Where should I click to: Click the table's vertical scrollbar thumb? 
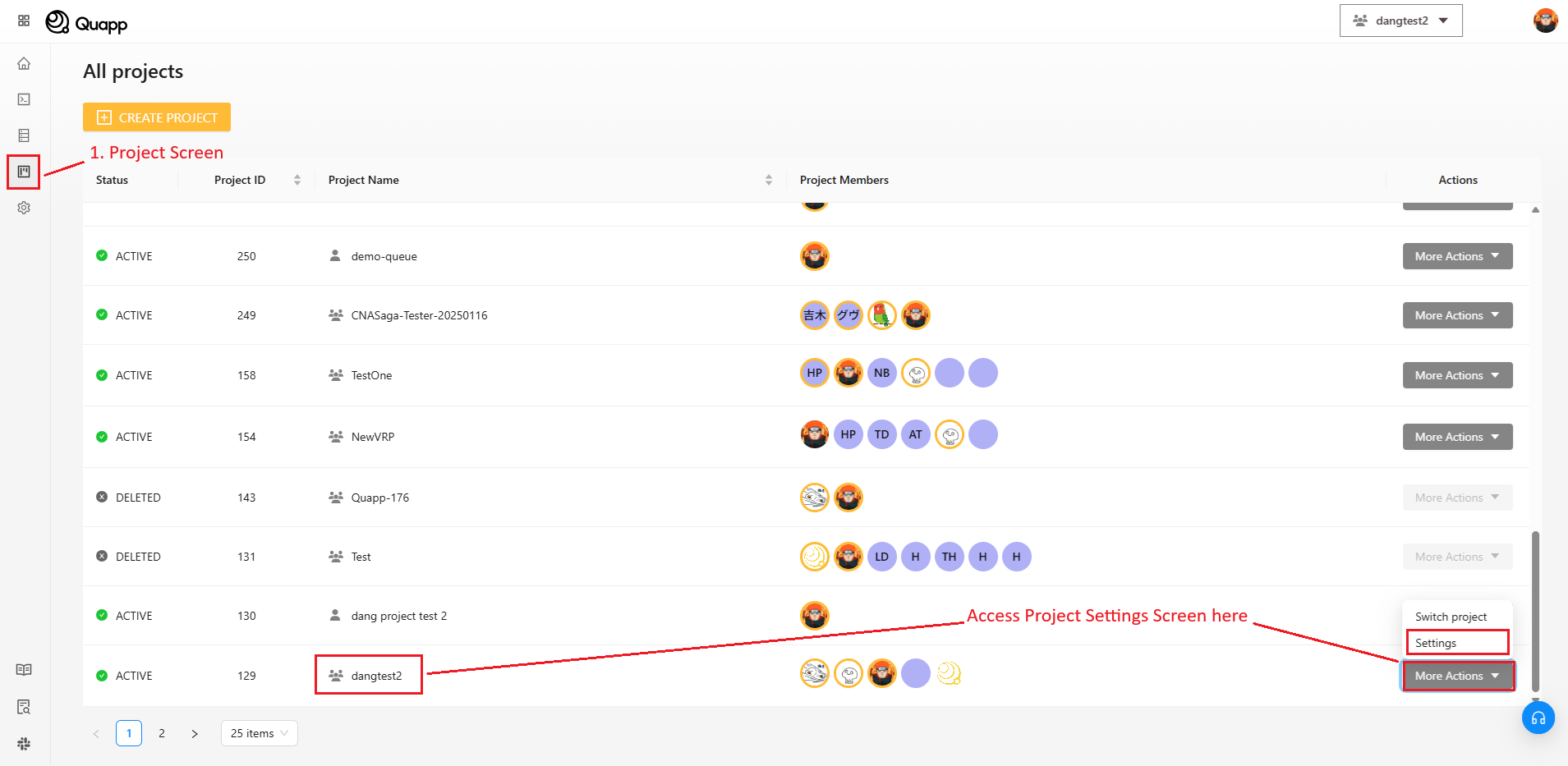(1535, 611)
